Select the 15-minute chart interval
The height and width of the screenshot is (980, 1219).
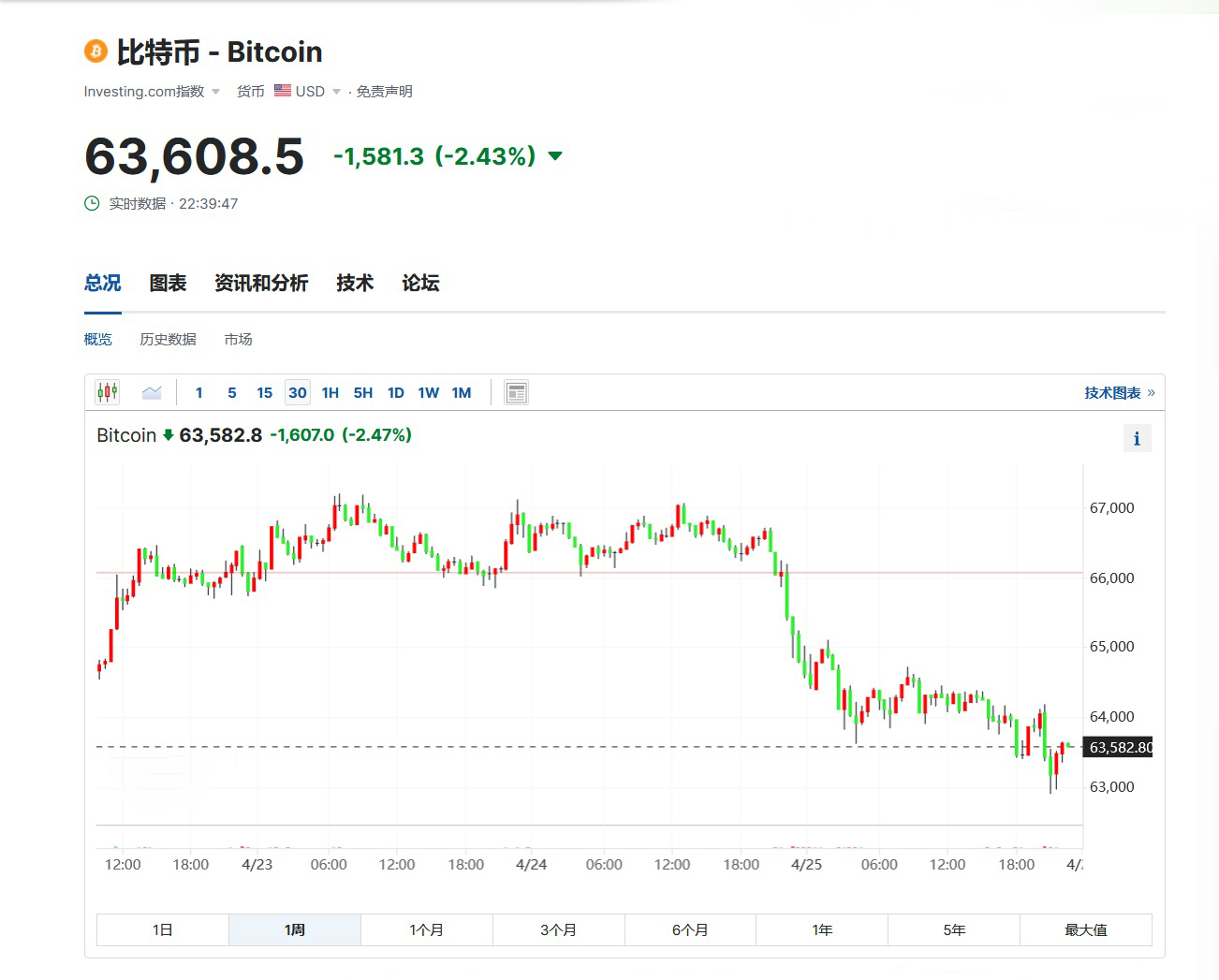point(265,393)
